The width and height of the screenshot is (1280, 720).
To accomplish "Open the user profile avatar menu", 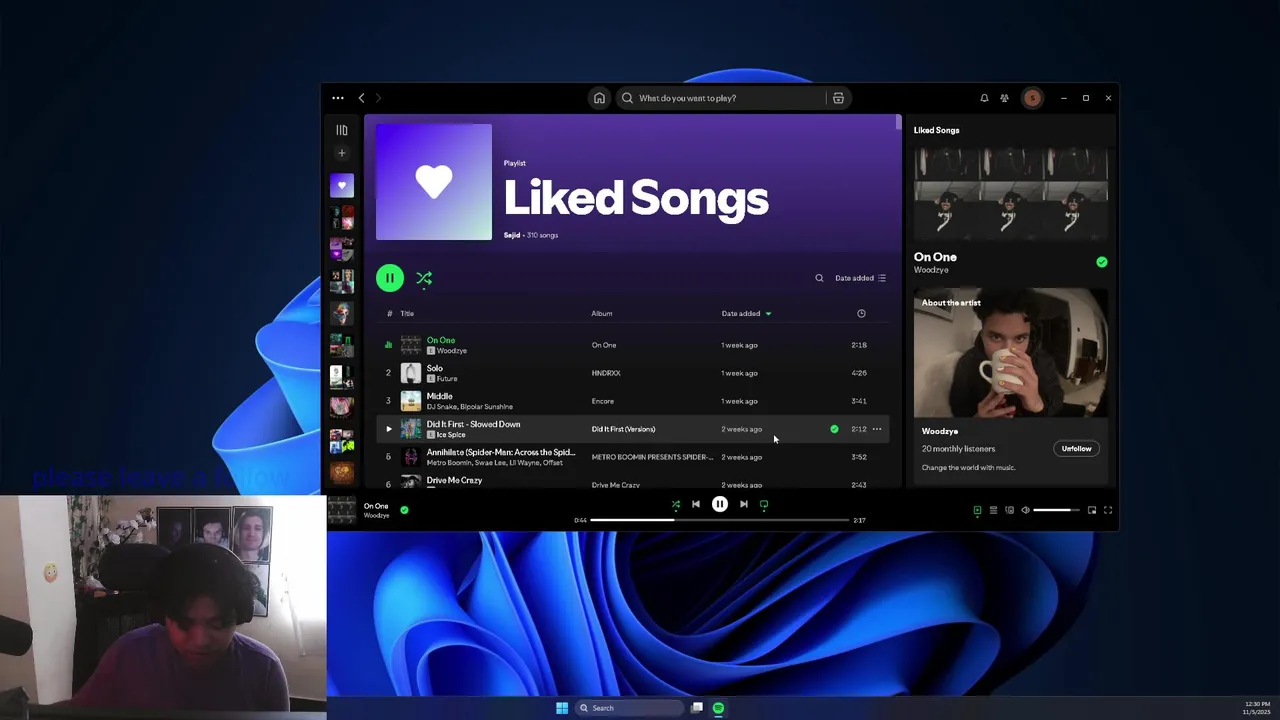I will pyautogui.click(x=1032, y=98).
